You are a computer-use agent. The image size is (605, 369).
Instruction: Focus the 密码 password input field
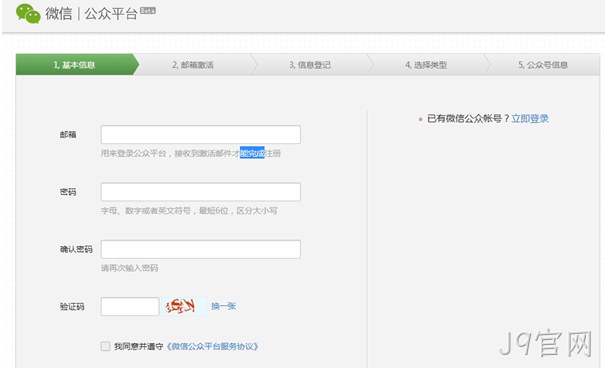[201, 192]
